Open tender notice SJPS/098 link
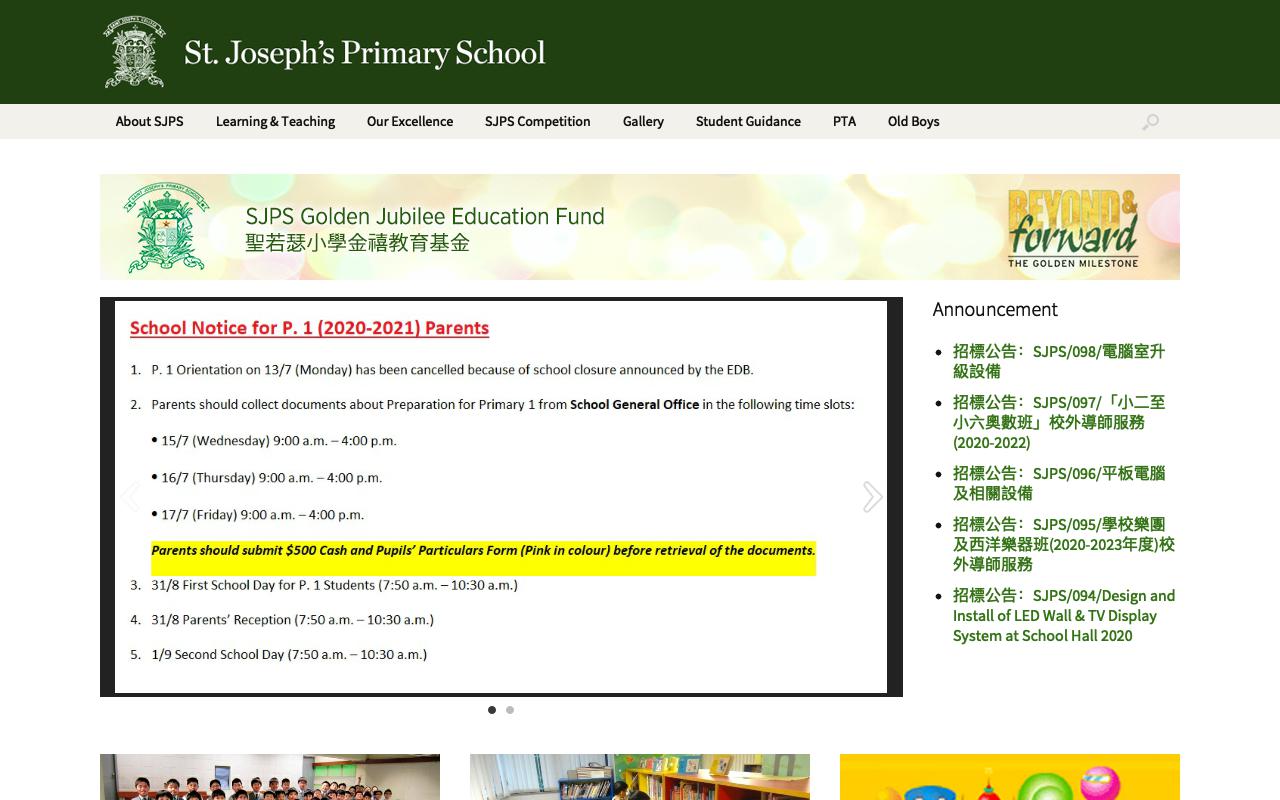 [1058, 361]
